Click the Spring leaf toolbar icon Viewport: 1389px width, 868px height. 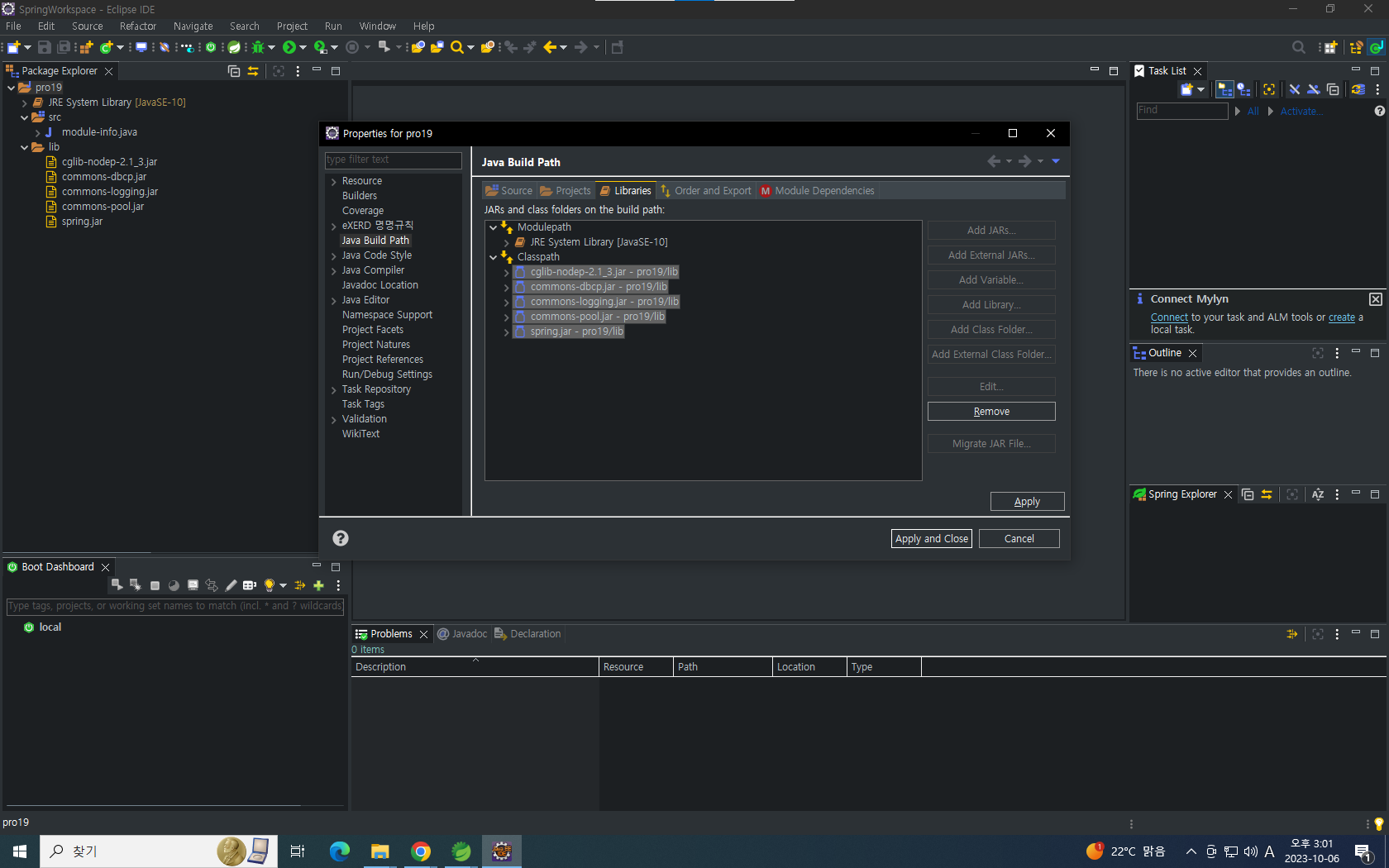pos(235,47)
